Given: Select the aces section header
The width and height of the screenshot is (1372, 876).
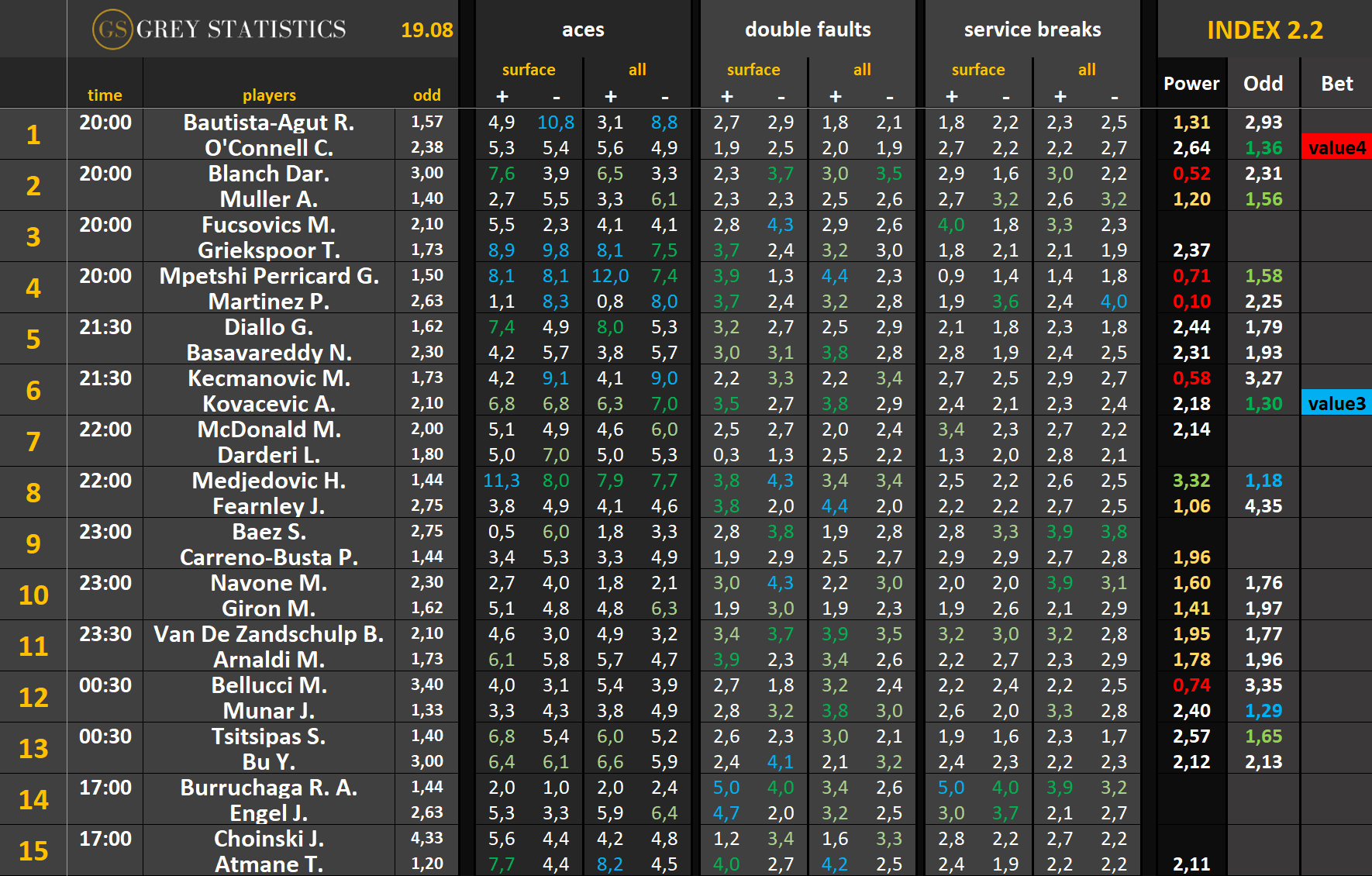Looking at the screenshot, I should (x=582, y=29).
